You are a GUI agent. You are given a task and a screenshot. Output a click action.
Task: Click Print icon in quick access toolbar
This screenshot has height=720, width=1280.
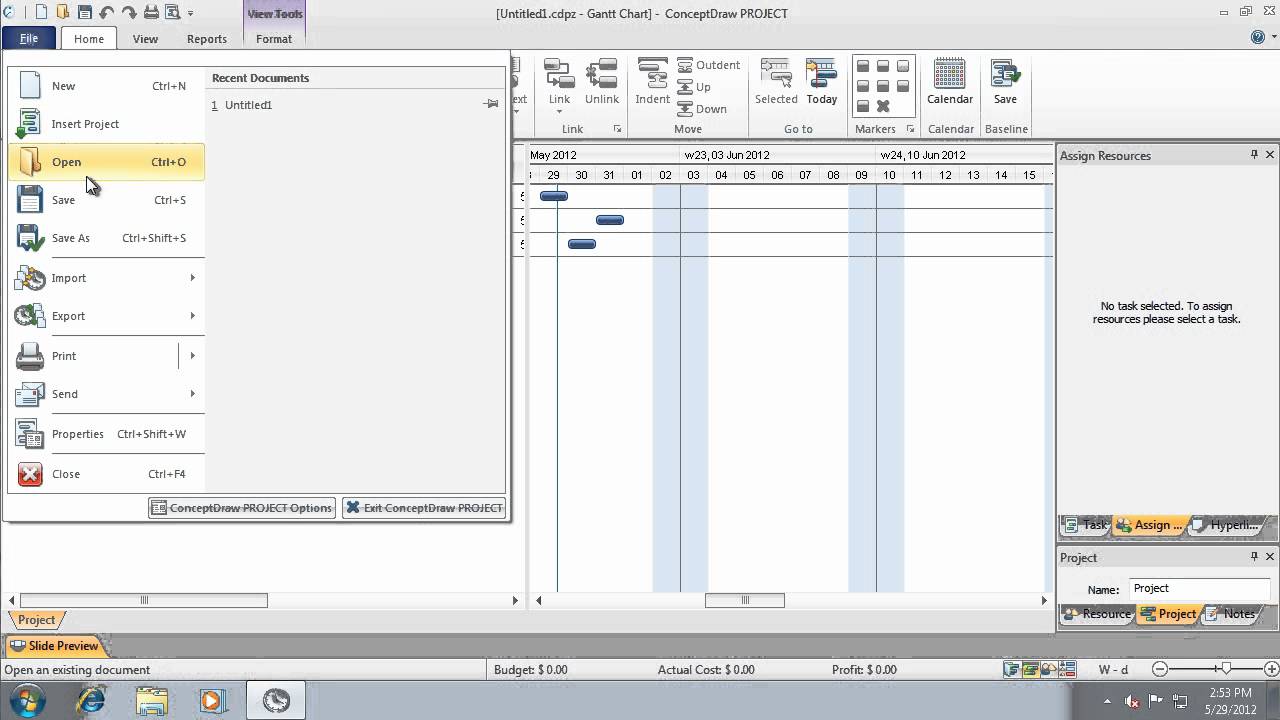pyautogui.click(x=151, y=13)
